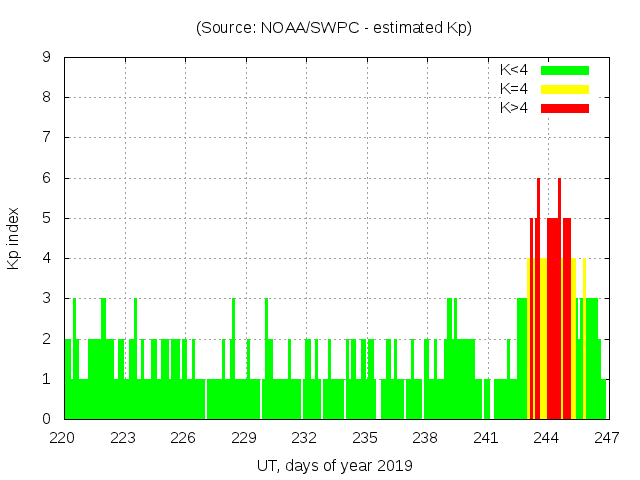The image size is (640, 480).
Task: Click the yellow K=4 legend swatch
Action: (565, 89)
